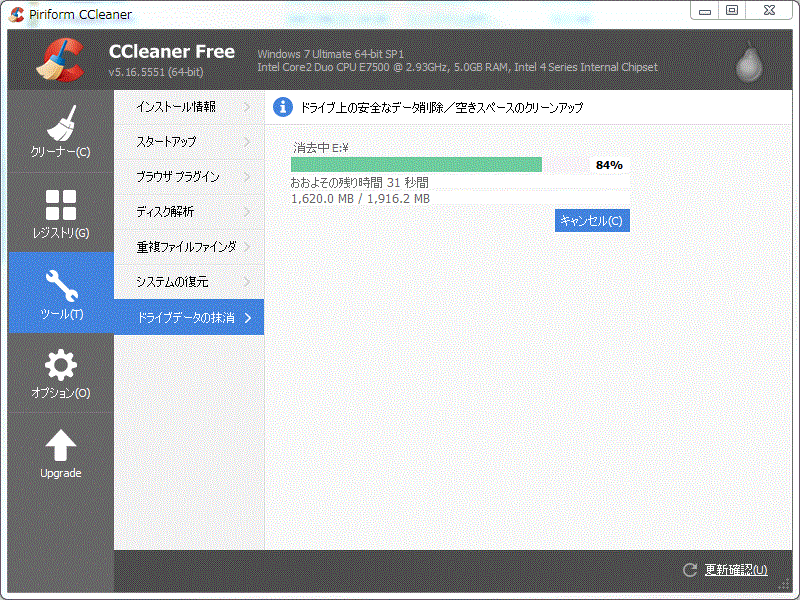Open the スタートアップ tab
Viewport: 800px width, 600px height.
coord(189,142)
